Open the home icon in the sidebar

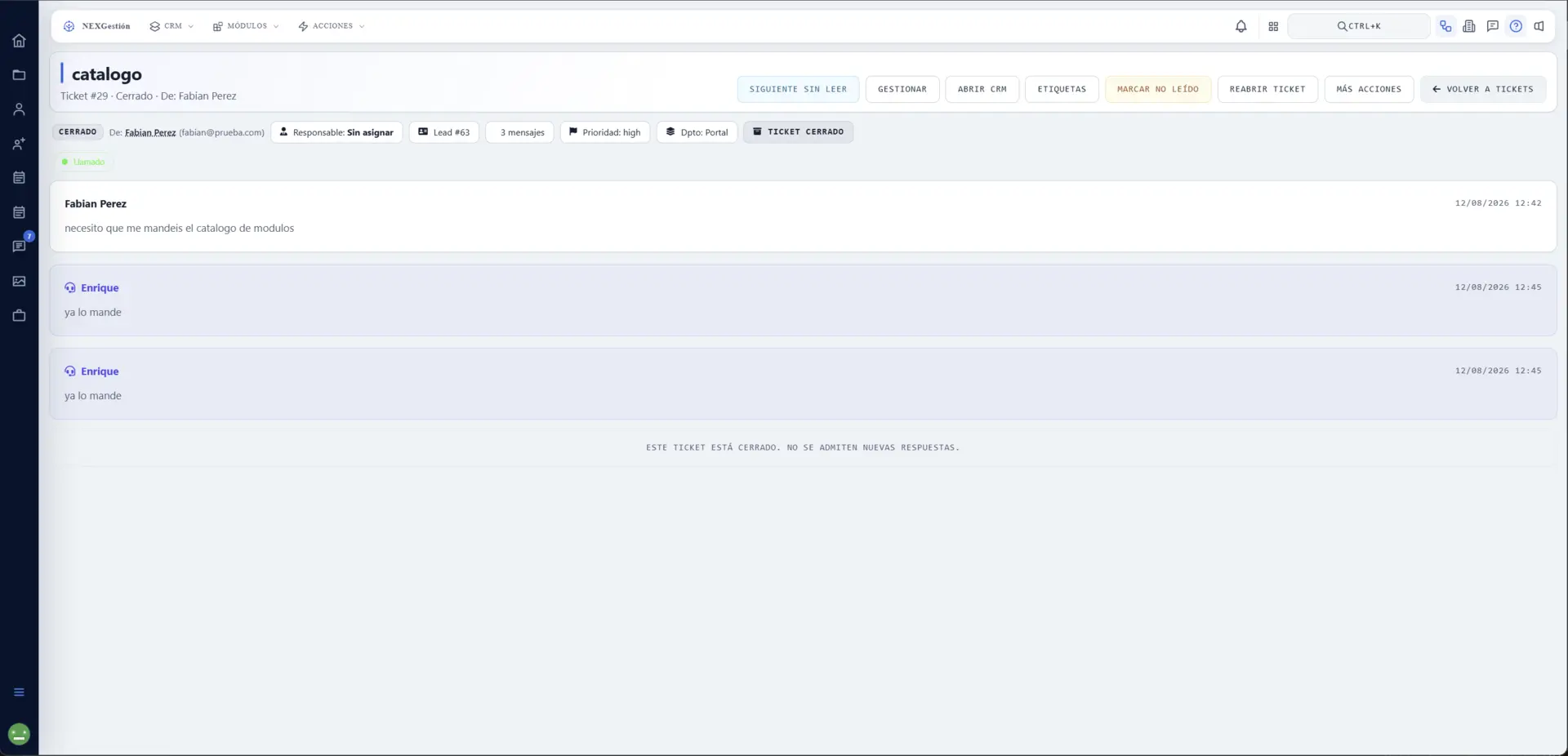click(x=19, y=41)
